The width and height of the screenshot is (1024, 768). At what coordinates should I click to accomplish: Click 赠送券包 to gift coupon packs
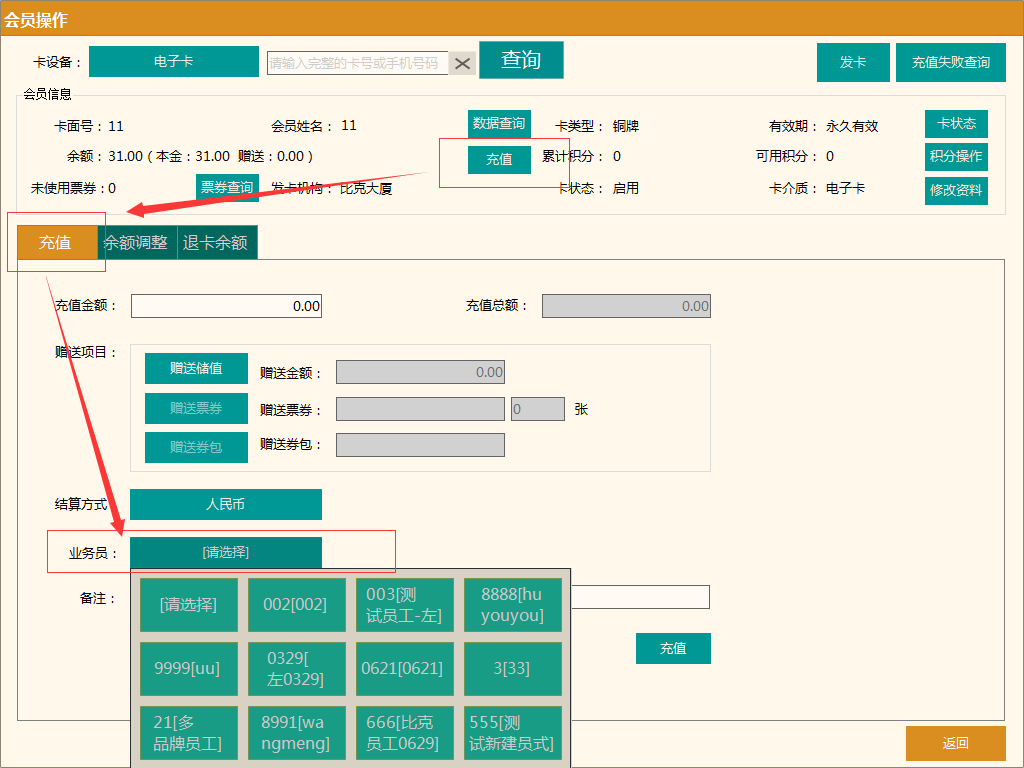pos(196,447)
